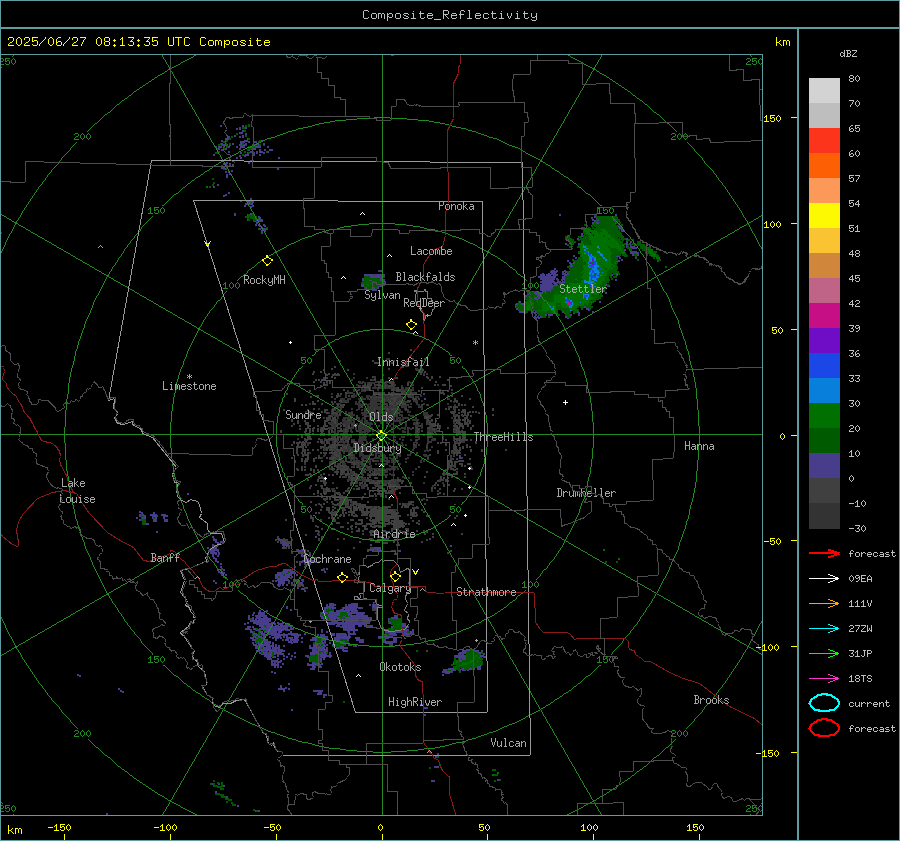Click the white 09EA arrow icon
Screen dimensions: 900x841
[824, 579]
